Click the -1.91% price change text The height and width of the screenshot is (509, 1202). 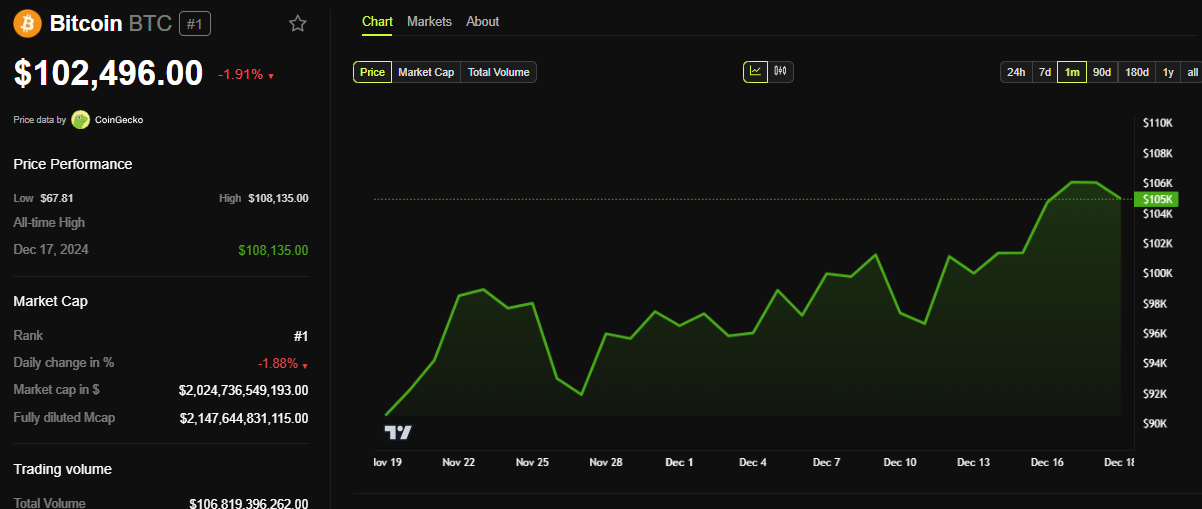[240, 75]
